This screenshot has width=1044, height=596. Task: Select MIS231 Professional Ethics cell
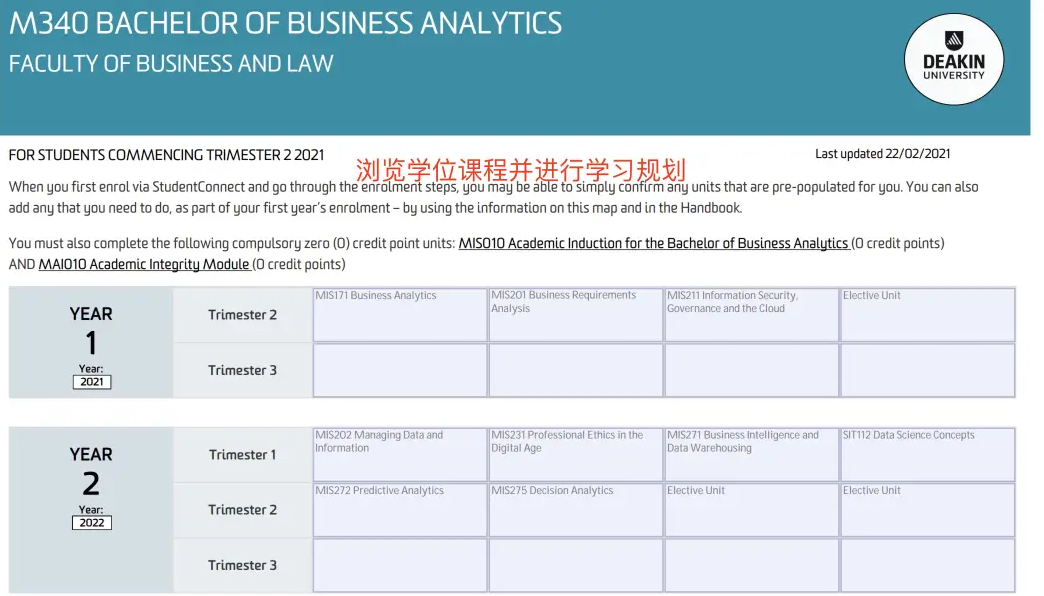pos(576,455)
